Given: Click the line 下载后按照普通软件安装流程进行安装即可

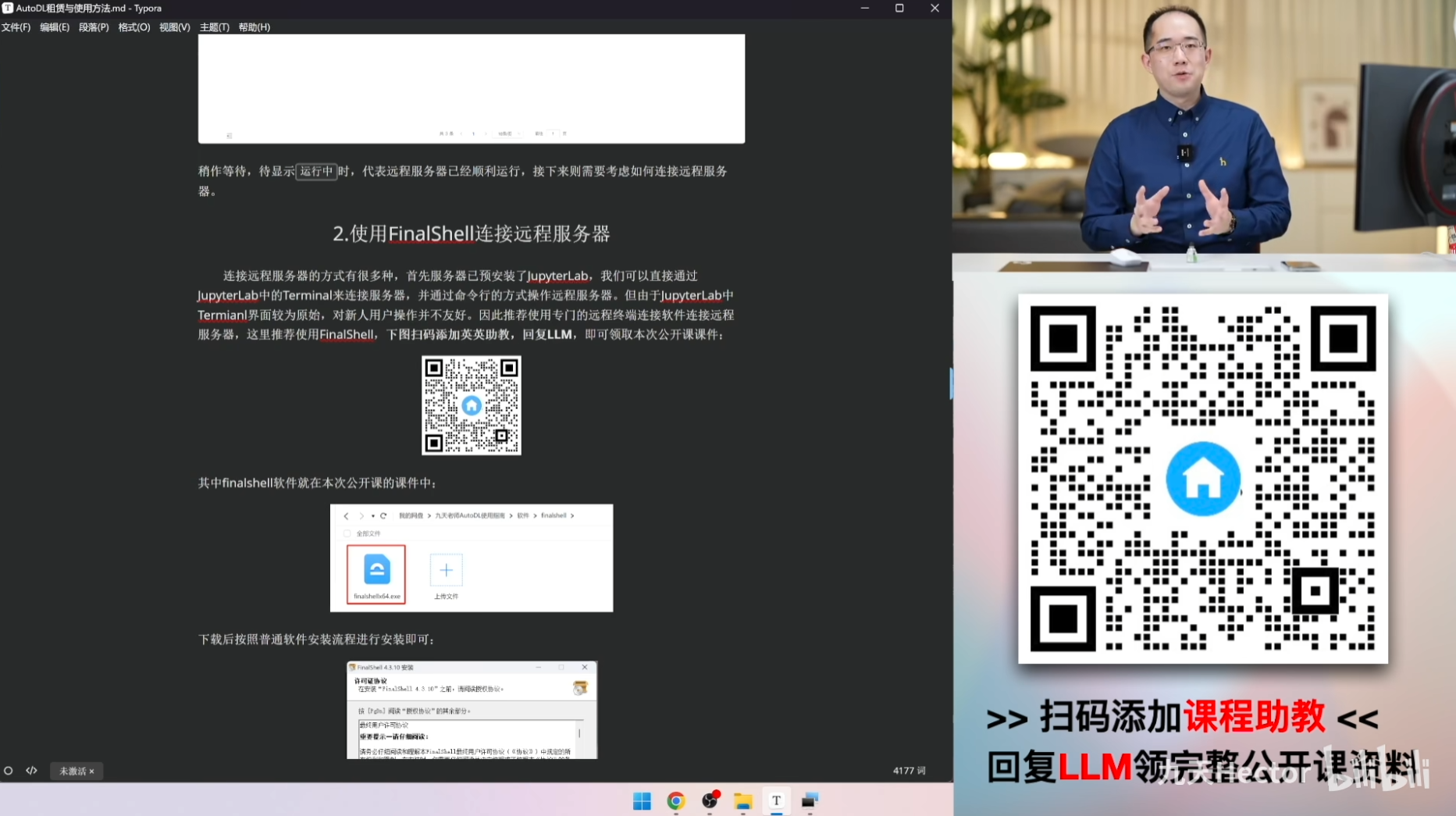Looking at the screenshot, I should 316,639.
